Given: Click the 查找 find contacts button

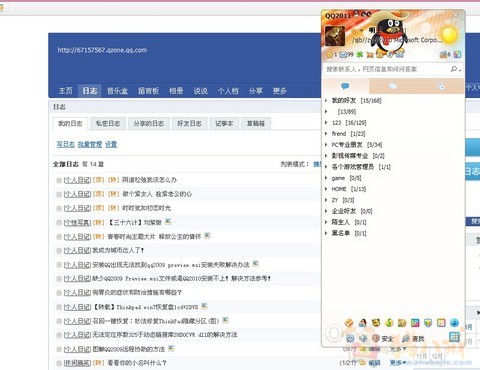Looking at the screenshot, I should 413,339.
